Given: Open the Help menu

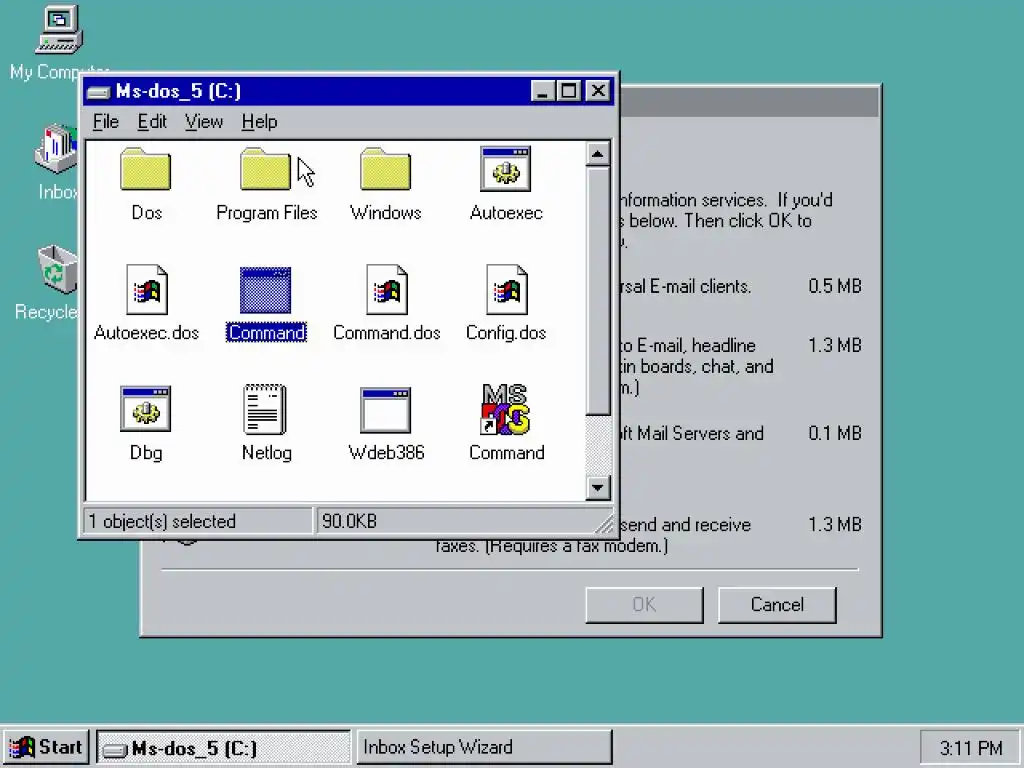Looking at the screenshot, I should tap(259, 121).
